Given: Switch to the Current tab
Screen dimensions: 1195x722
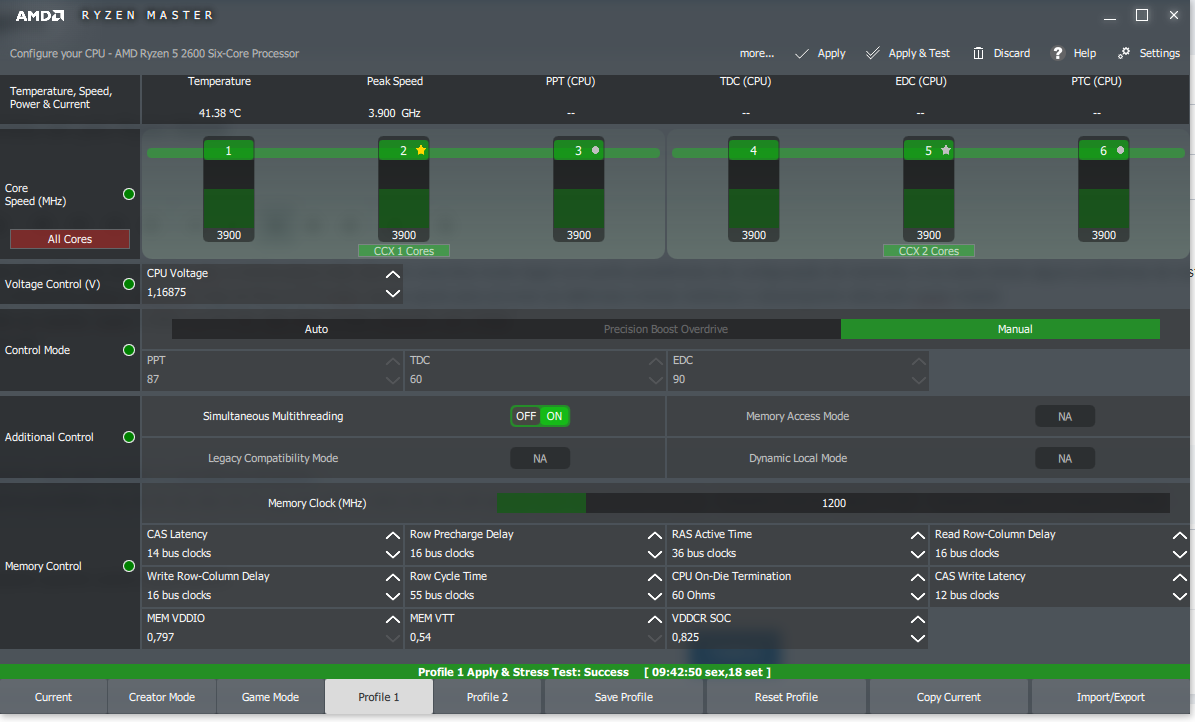Looking at the screenshot, I should [x=53, y=697].
